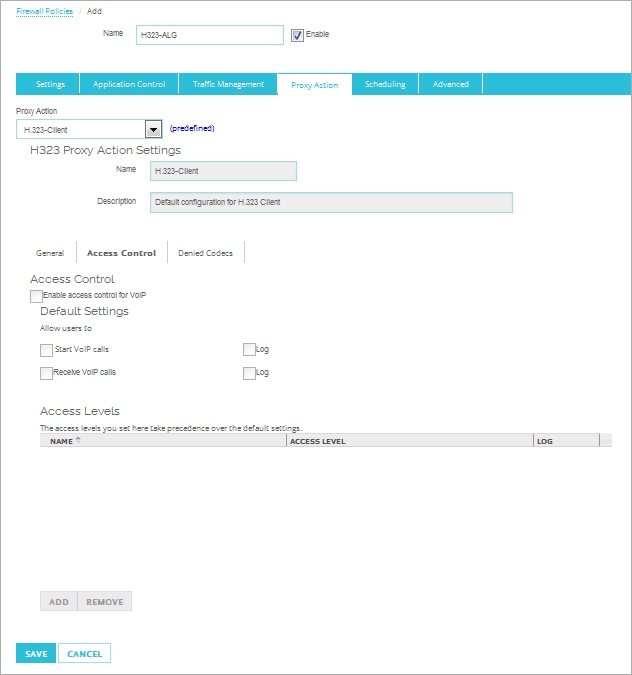Enable Log for Receive VoIP calls
This screenshot has height=675, width=632.
[x=249, y=373]
